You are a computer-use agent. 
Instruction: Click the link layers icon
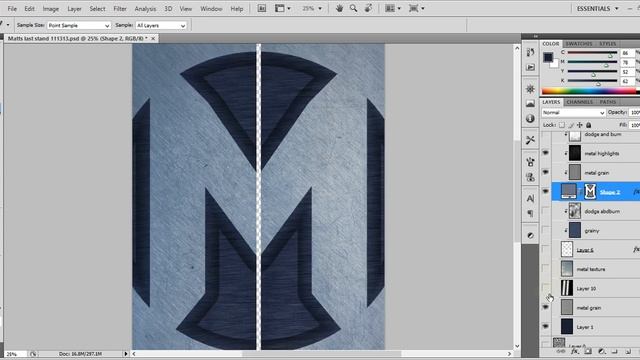point(561,351)
